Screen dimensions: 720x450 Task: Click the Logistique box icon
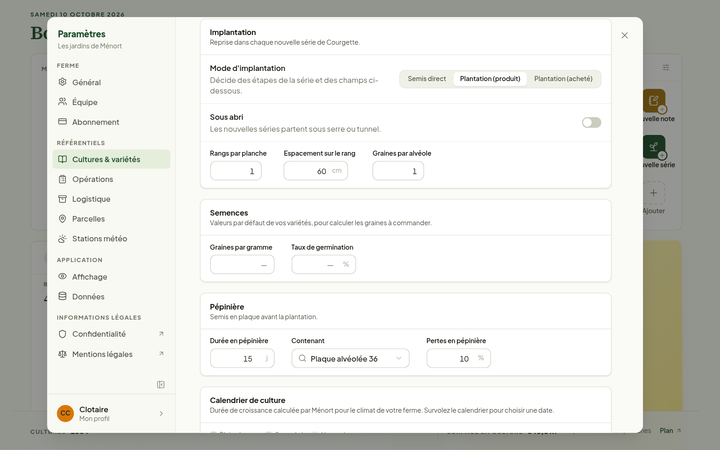tap(62, 198)
